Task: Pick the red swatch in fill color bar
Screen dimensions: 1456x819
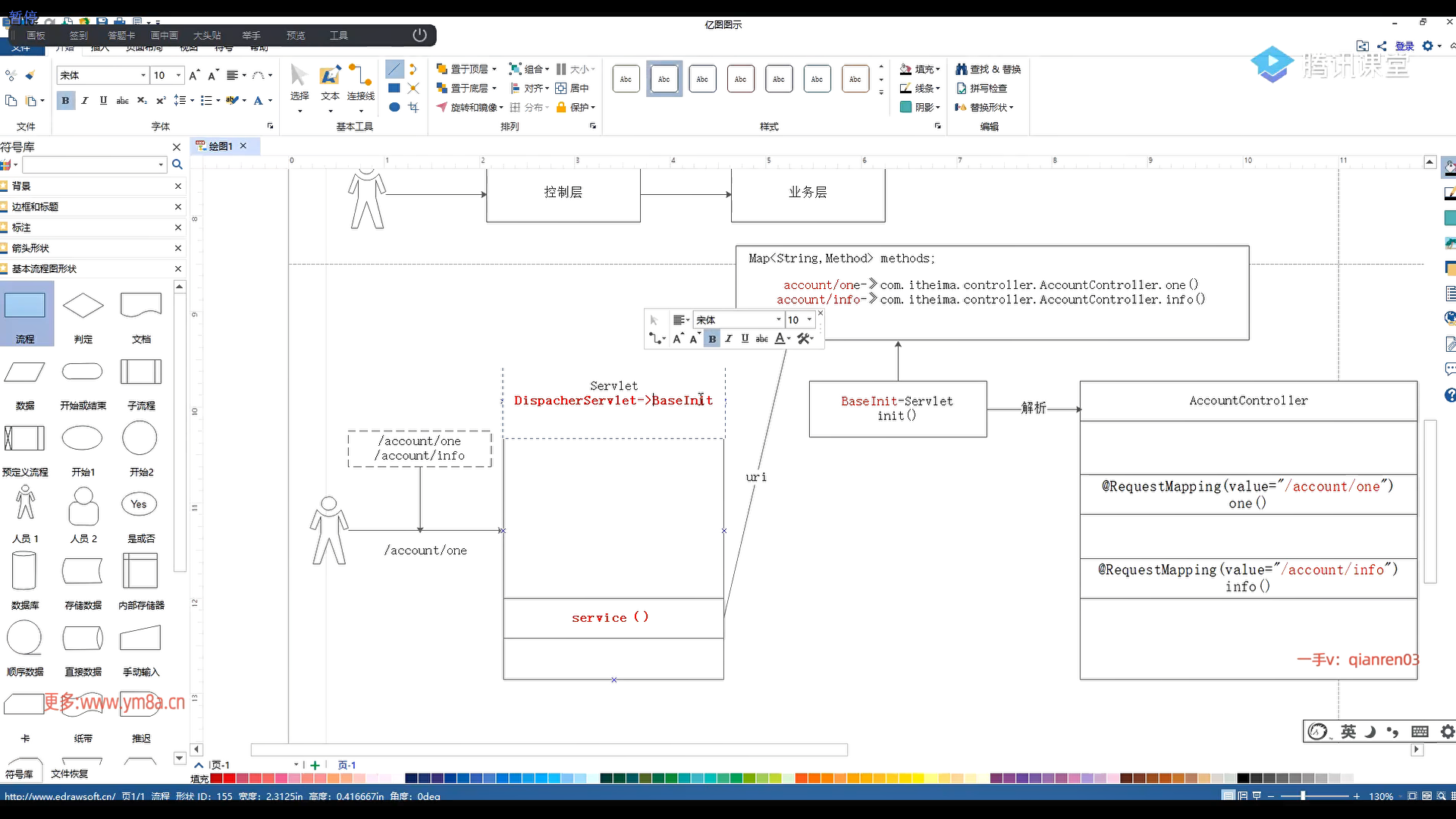Action: 229,778
